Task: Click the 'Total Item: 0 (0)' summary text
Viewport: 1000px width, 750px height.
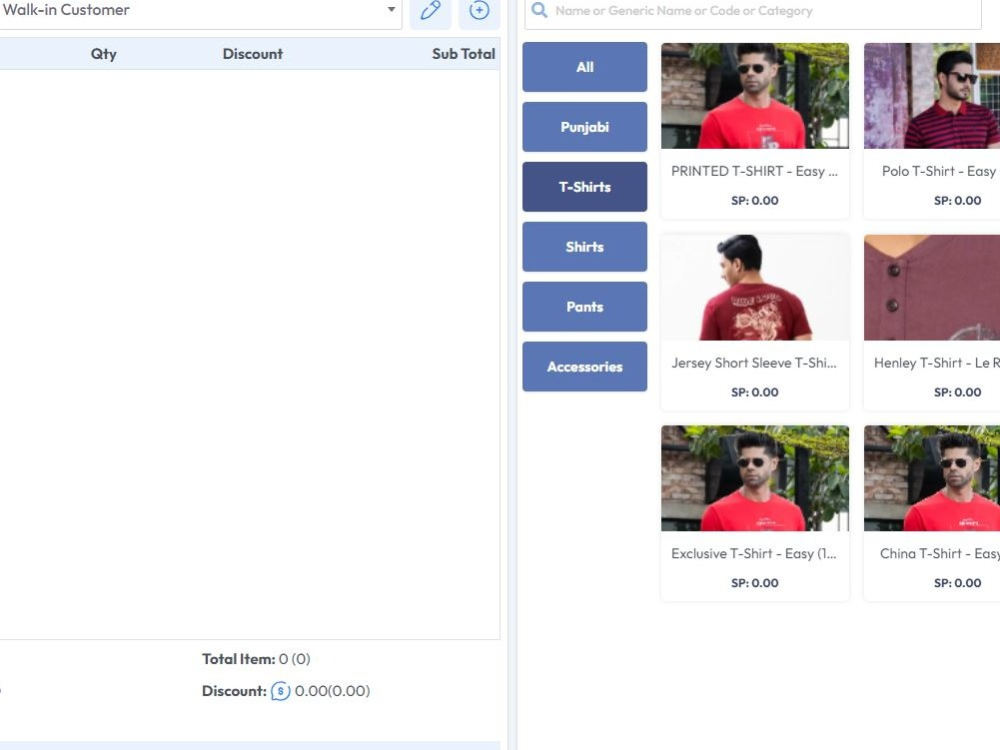Action: tap(256, 659)
